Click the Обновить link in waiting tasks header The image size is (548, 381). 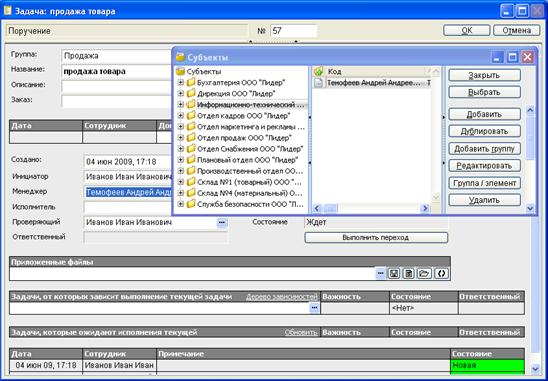[x=301, y=332]
